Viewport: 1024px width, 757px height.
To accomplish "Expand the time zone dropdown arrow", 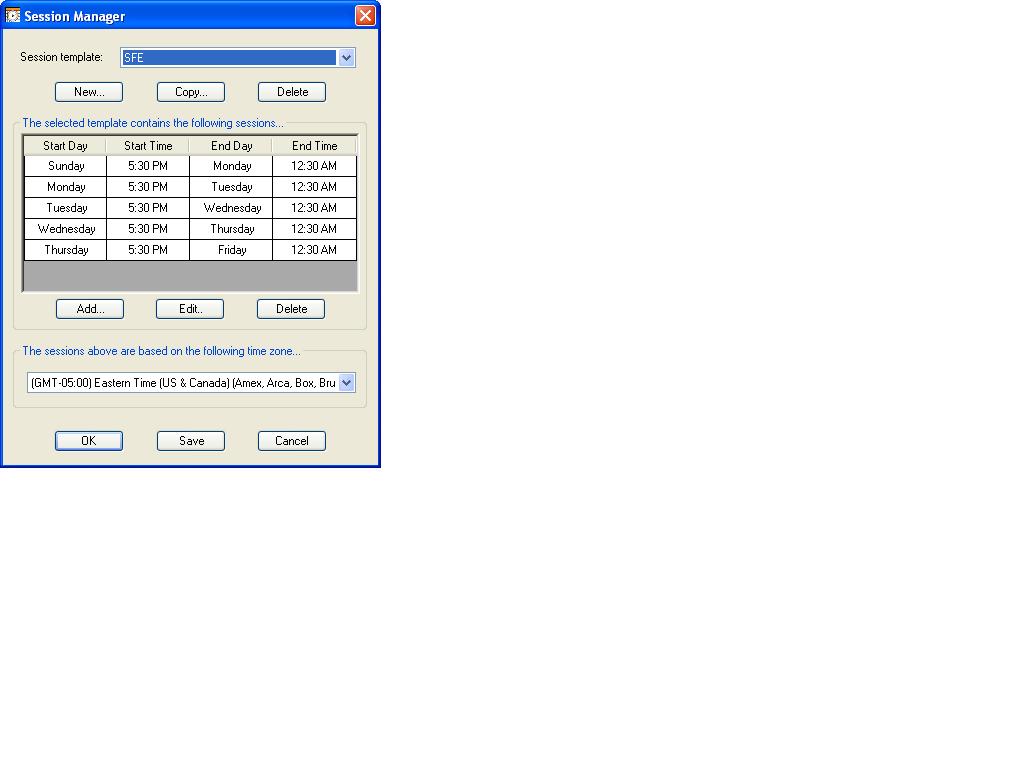I will [347, 383].
